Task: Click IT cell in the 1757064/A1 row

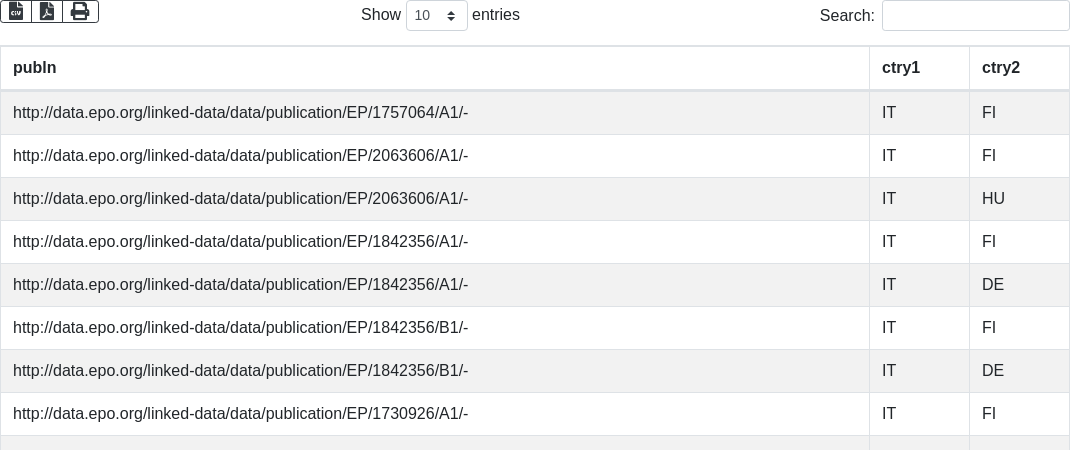Action: (x=889, y=113)
